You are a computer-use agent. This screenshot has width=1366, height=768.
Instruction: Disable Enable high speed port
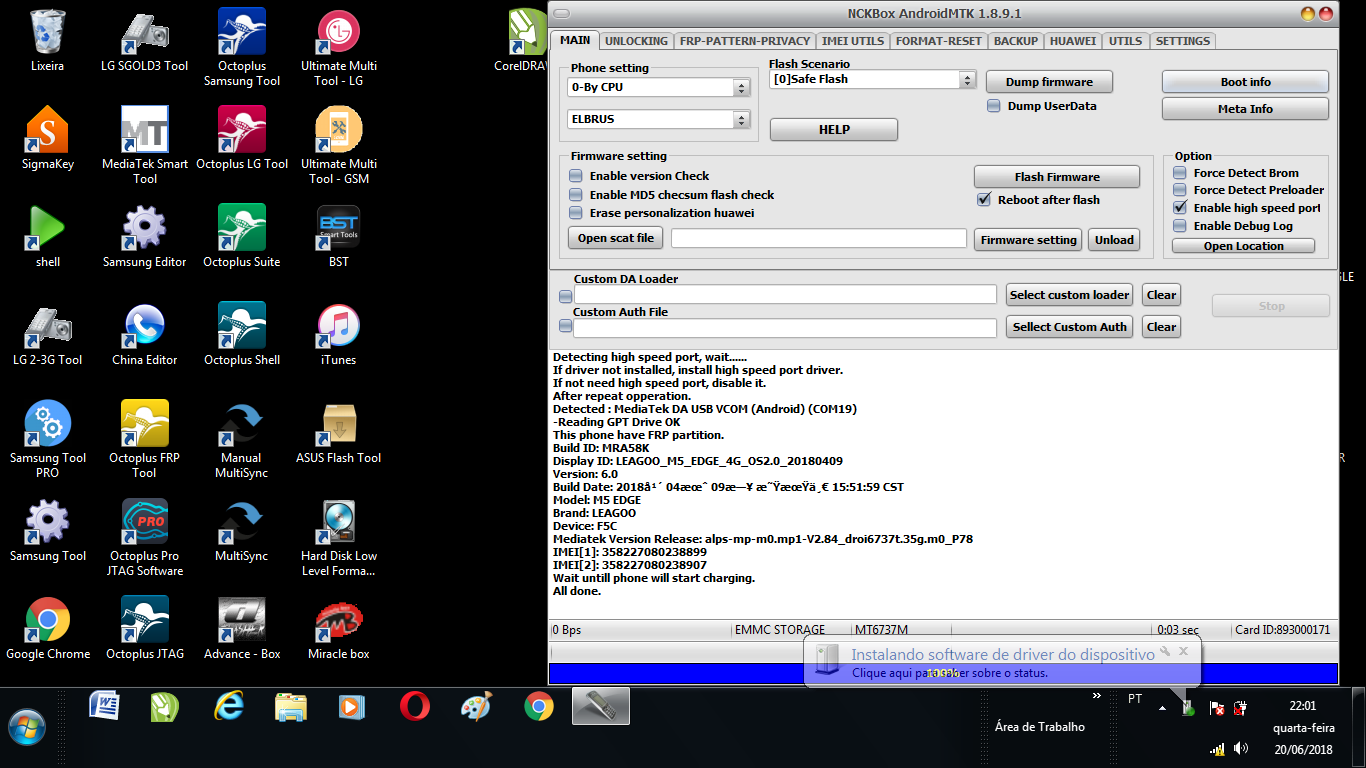click(1180, 208)
